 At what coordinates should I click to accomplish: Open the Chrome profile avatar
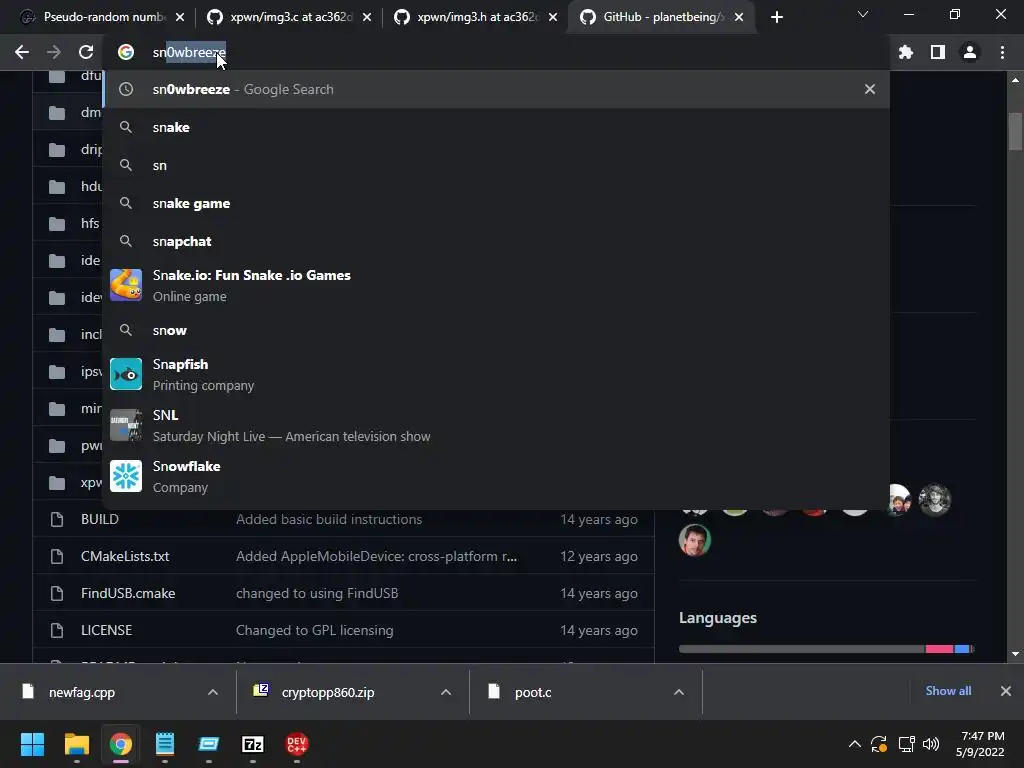(970, 52)
